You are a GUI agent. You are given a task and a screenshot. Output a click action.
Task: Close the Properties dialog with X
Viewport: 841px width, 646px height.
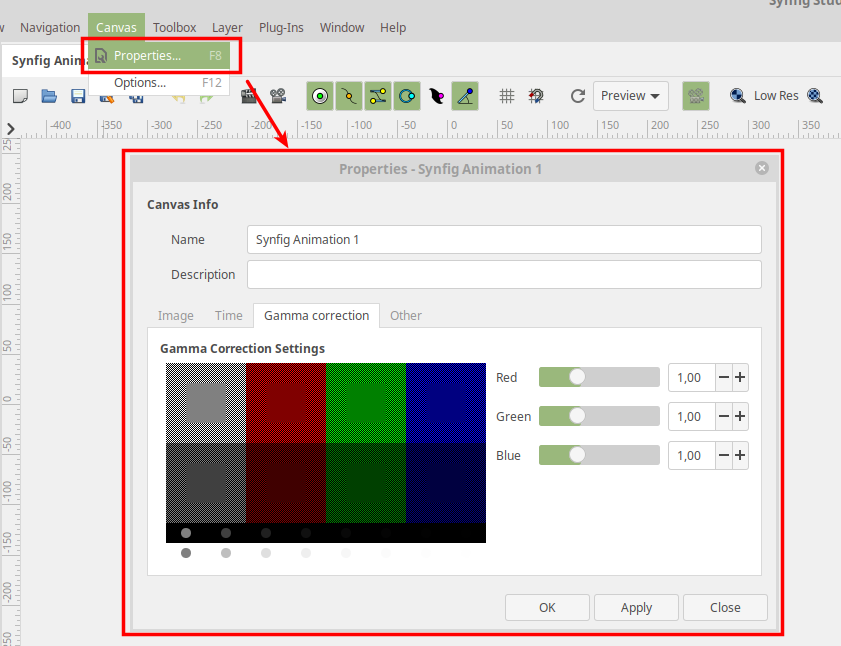pyautogui.click(x=762, y=168)
